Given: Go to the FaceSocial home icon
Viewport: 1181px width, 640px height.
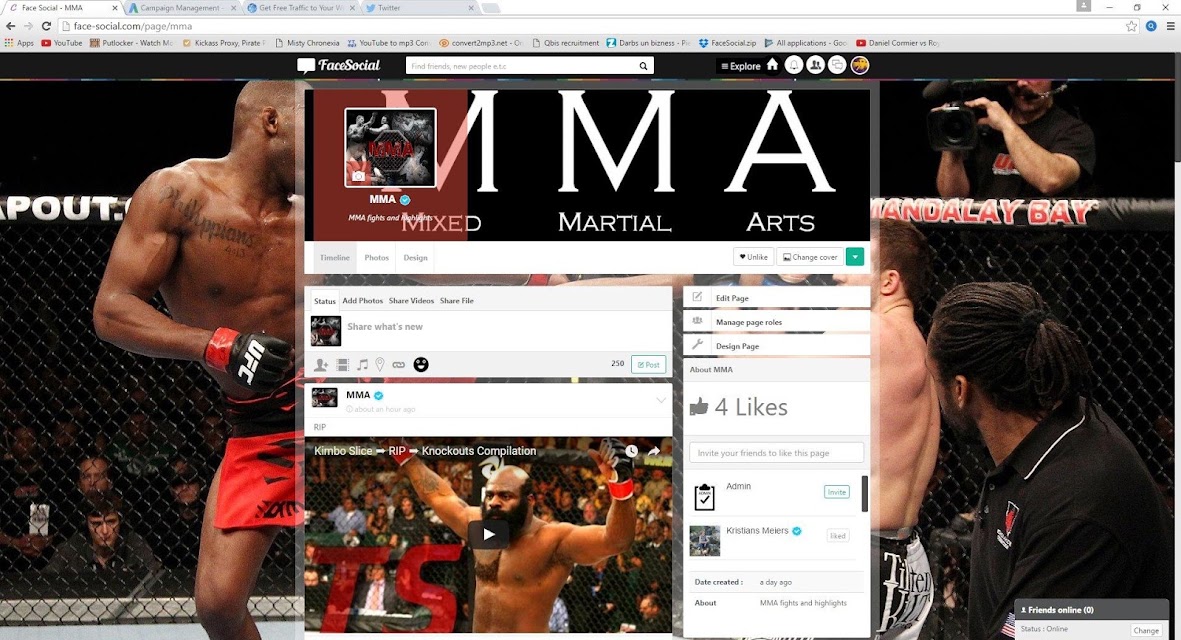Looking at the screenshot, I should (x=772, y=66).
